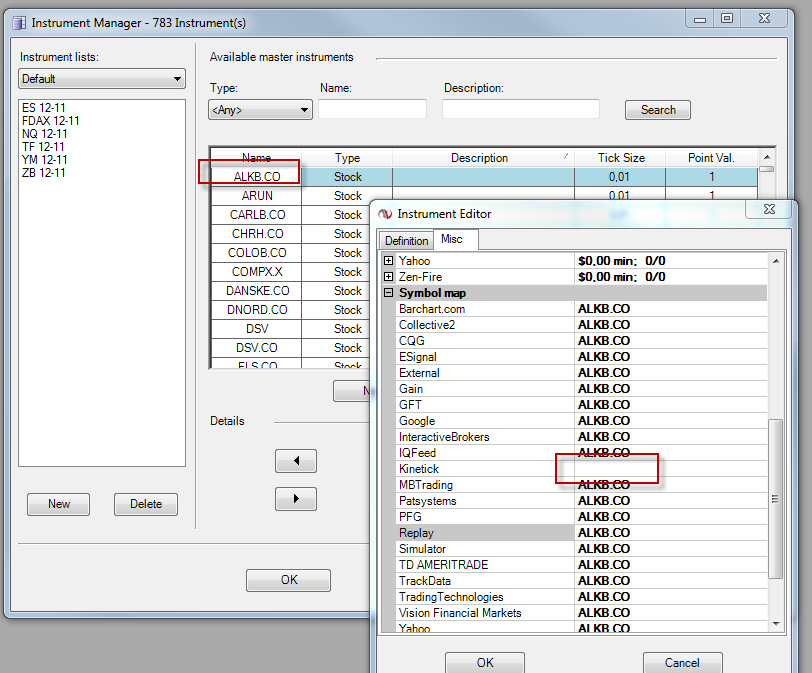Select the Kinetick symbol map label
The width and height of the screenshot is (812, 673).
(x=418, y=469)
